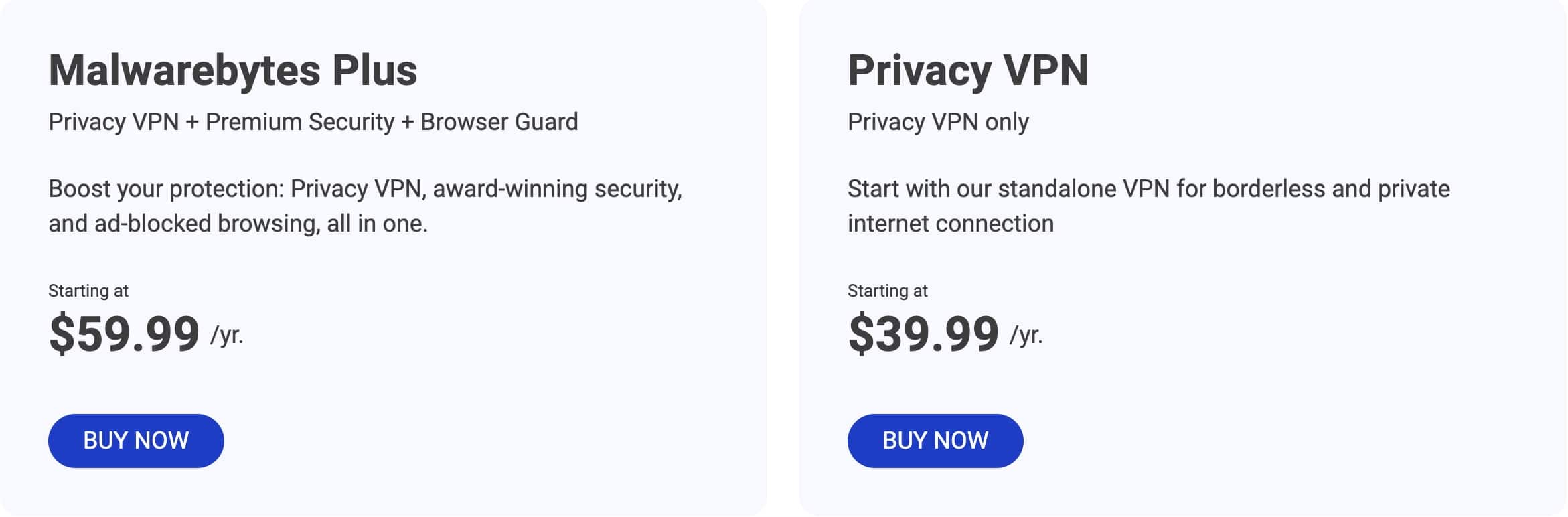Click "Starting at" above the $39.99 price
This screenshot has height=517, width=1568.
click(888, 291)
